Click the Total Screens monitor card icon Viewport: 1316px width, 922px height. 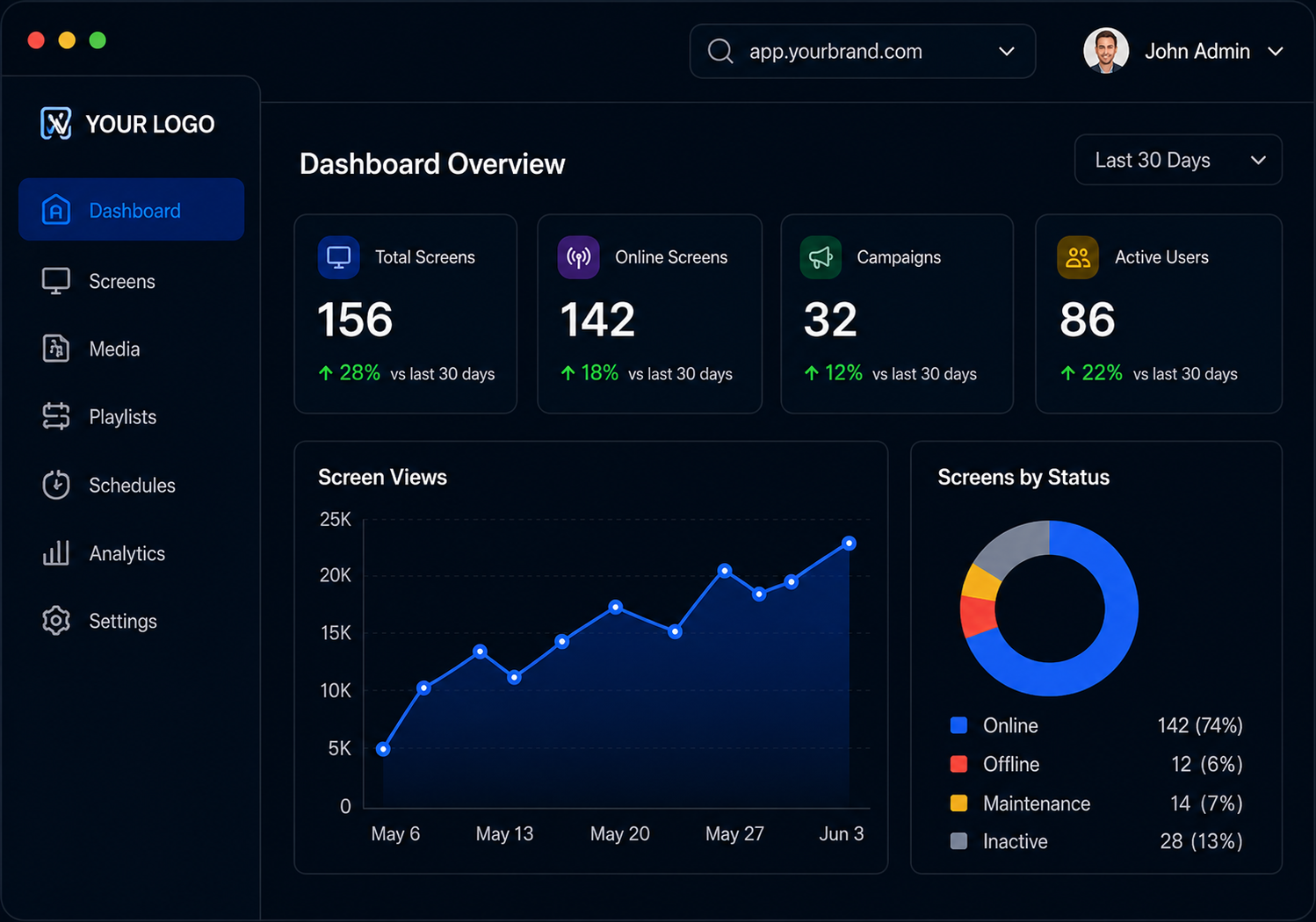click(338, 257)
